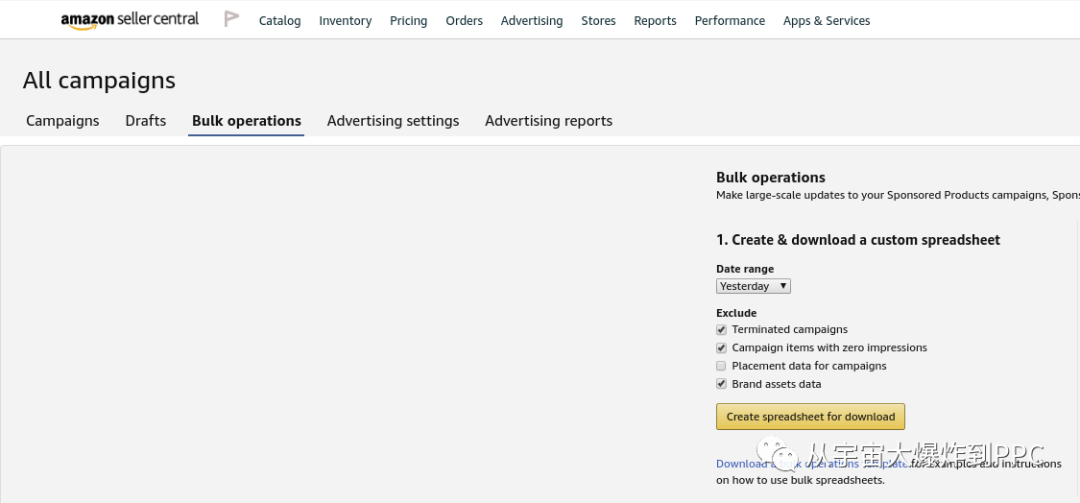
Task: Uncheck Terminated campaigns checkbox
Action: pyautogui.click(x=721, y=330)
